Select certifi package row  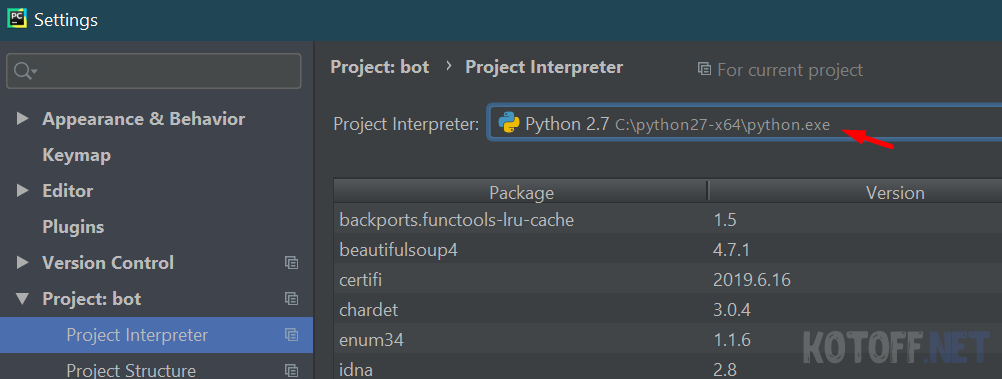pyautogui.click(x=668, y=280)
